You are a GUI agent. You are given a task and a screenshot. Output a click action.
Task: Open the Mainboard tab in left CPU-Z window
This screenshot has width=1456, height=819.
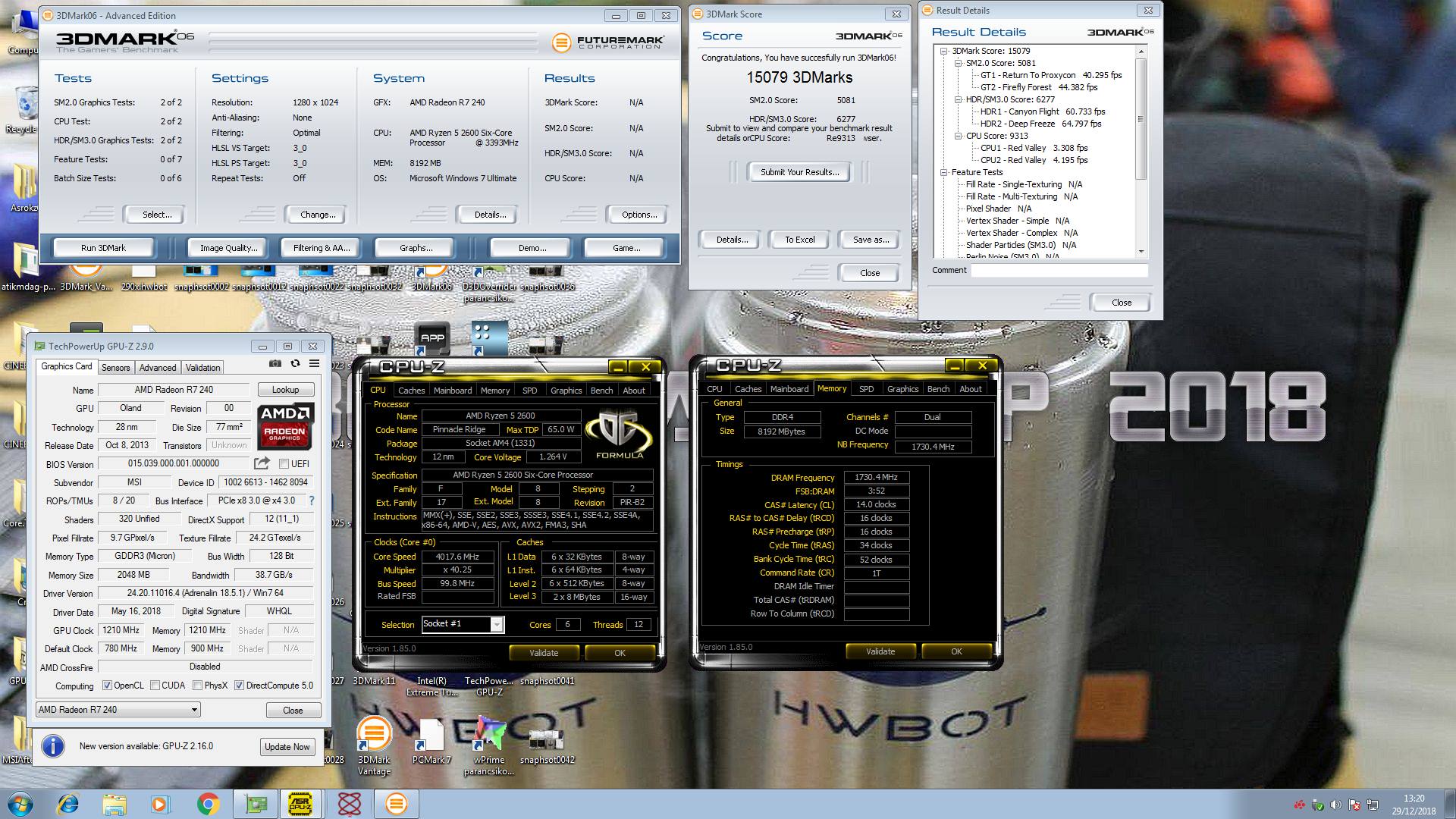point(453,391)
